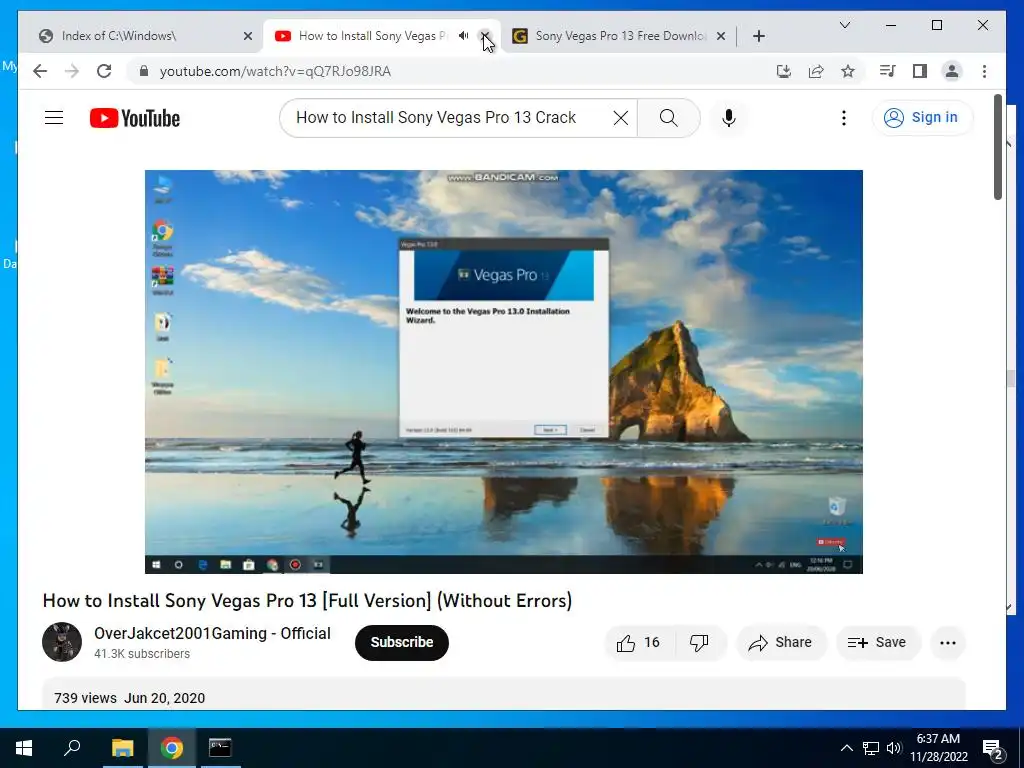1024x768 pixels.
Task: Open more actions ellipsis under video
Action: (x=948, y=643)
